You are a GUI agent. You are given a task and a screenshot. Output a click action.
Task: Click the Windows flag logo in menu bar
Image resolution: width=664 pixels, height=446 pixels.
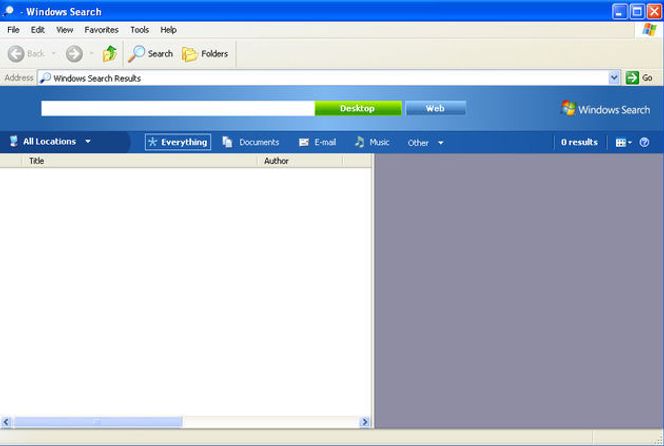649,30
